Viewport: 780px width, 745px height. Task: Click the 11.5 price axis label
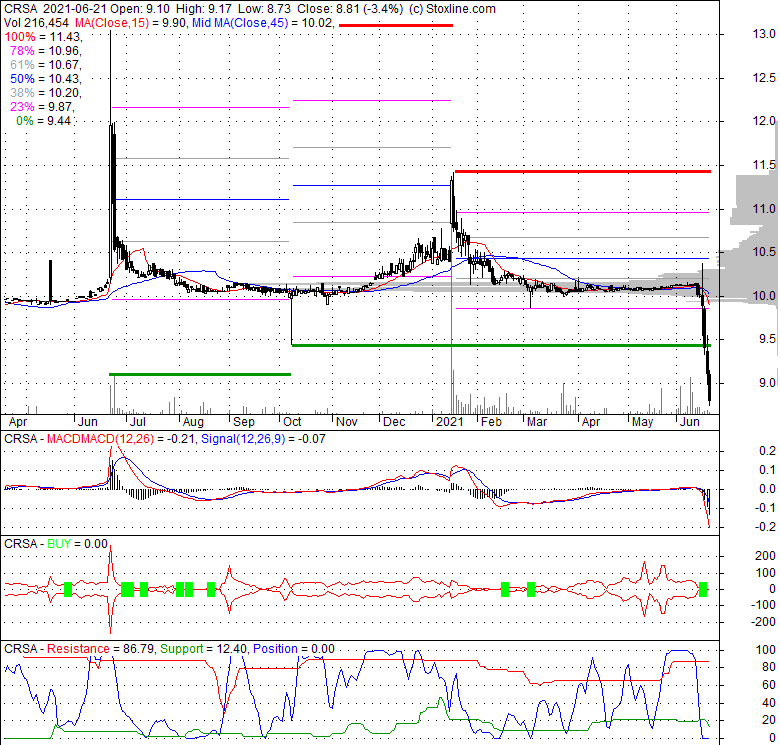[x=764, y=165]
